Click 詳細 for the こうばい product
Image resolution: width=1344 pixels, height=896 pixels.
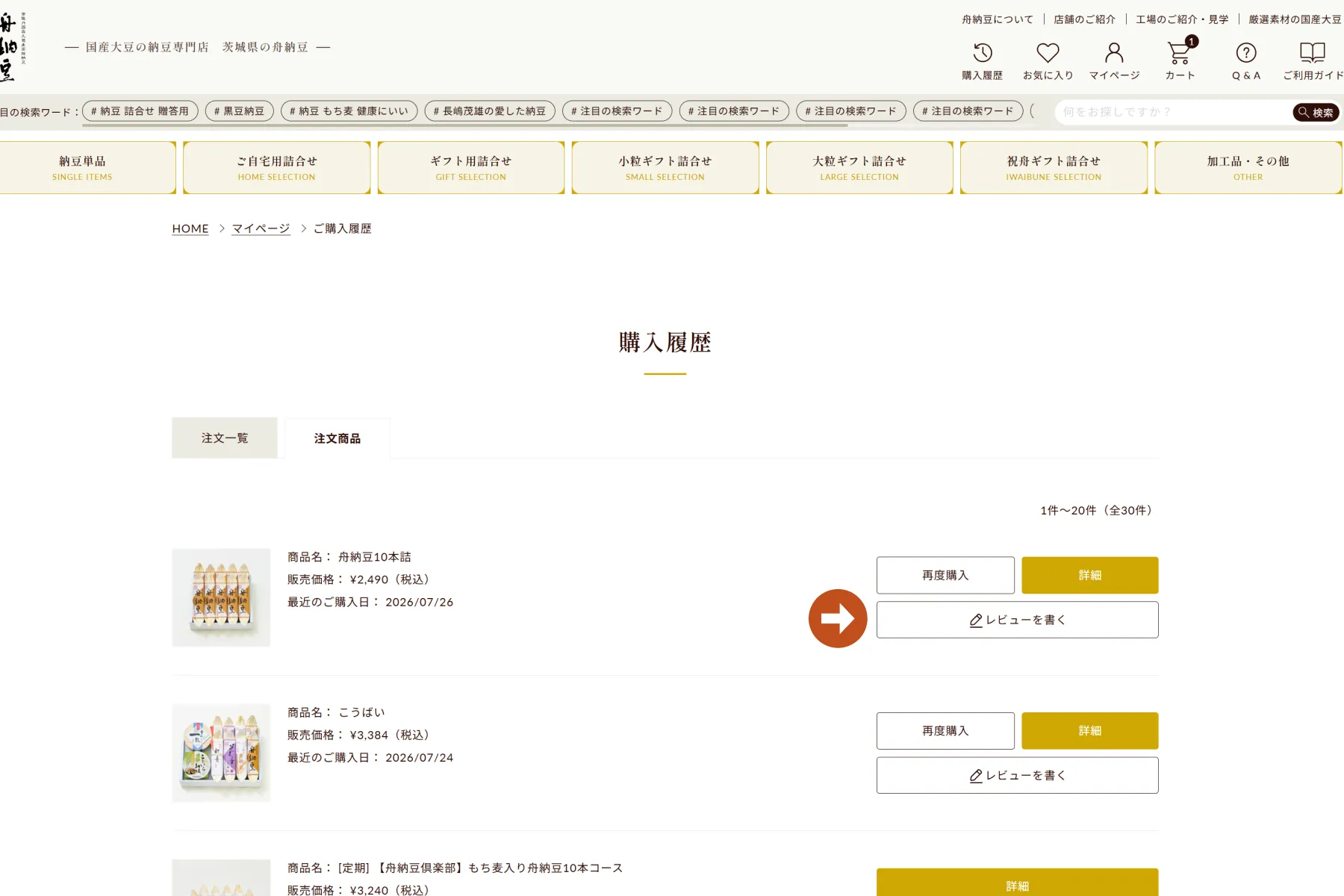point(1090,730)
